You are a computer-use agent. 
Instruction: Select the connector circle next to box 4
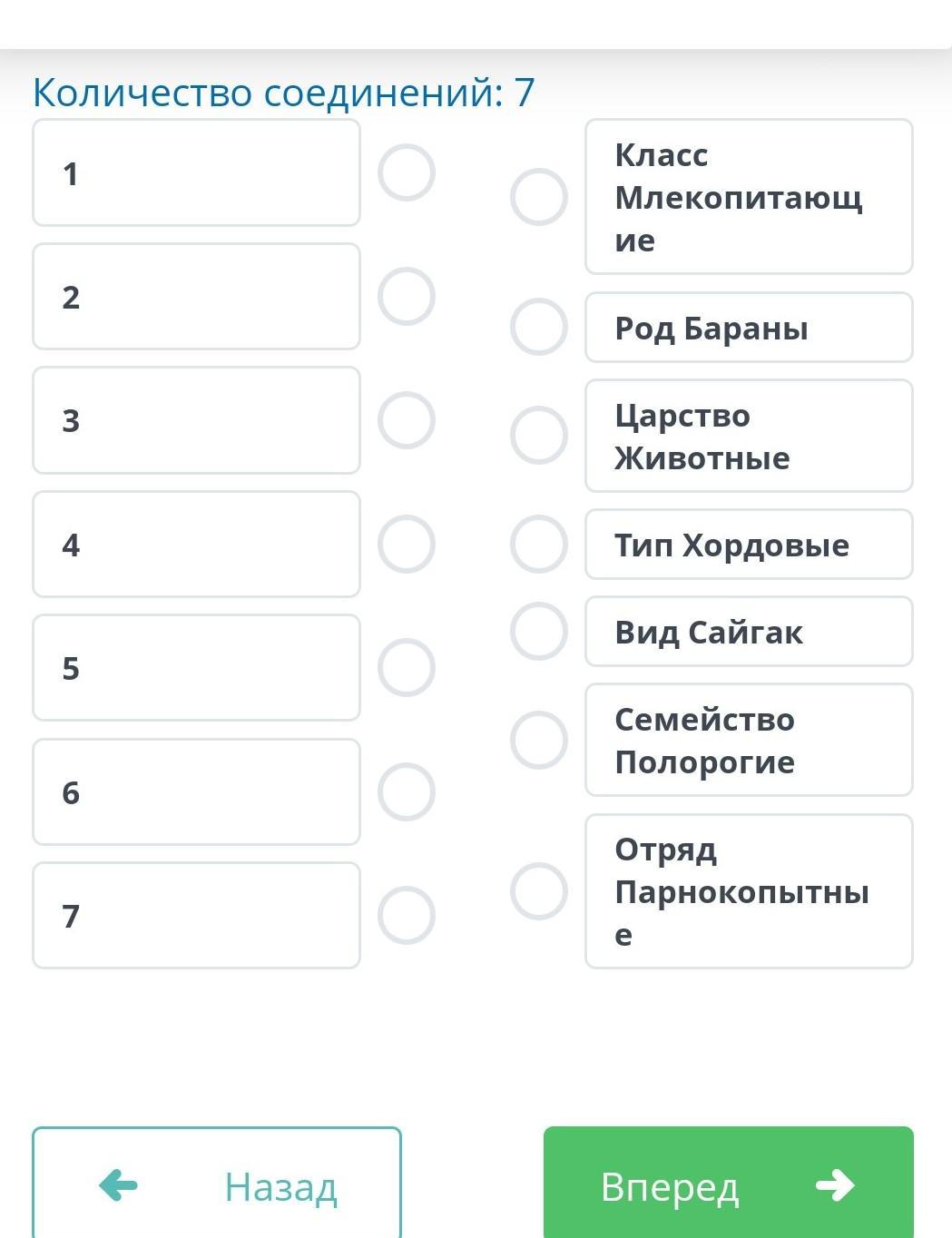pyautogui.click(x=407, y=545)
